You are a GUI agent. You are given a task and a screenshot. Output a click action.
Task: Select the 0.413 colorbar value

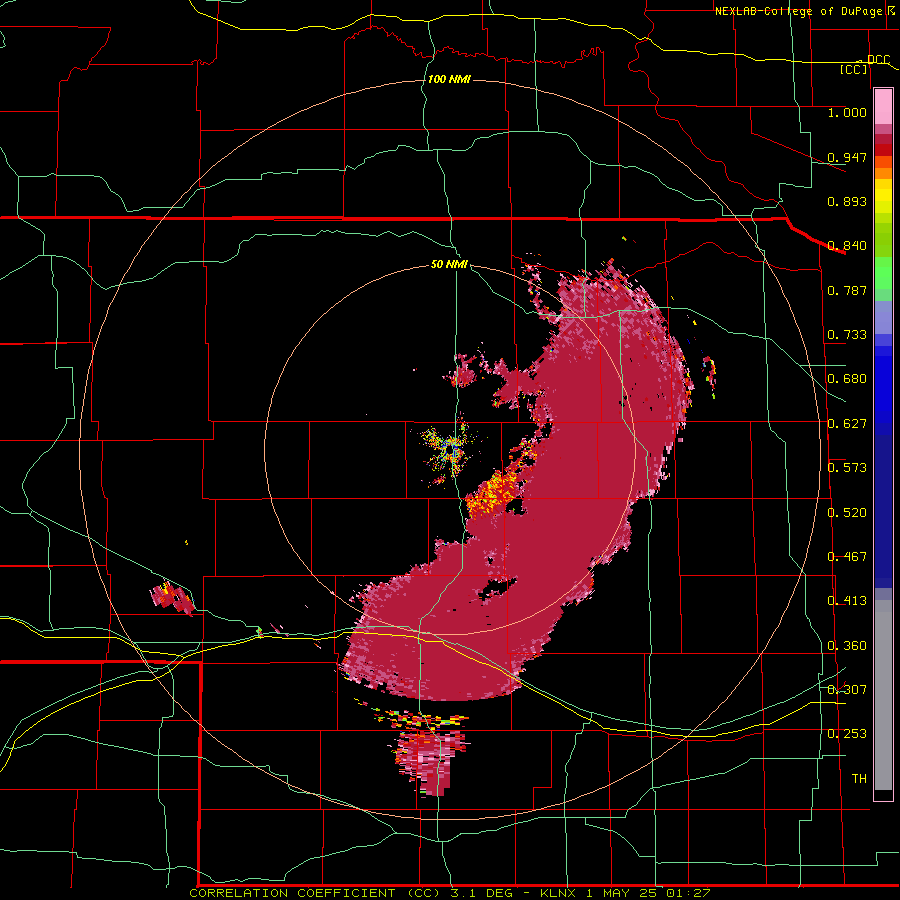click(x=847, y=601)
